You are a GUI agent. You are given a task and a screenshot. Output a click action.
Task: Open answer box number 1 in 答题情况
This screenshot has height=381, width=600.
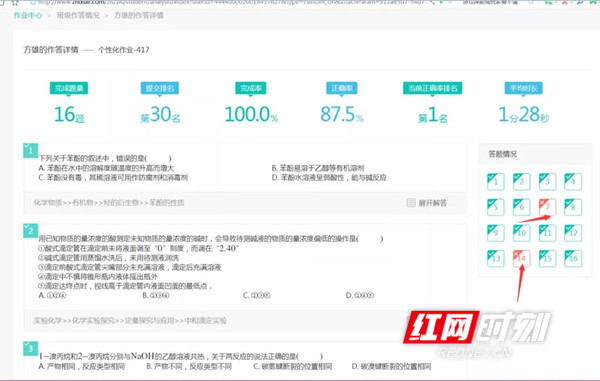(496, 181)
